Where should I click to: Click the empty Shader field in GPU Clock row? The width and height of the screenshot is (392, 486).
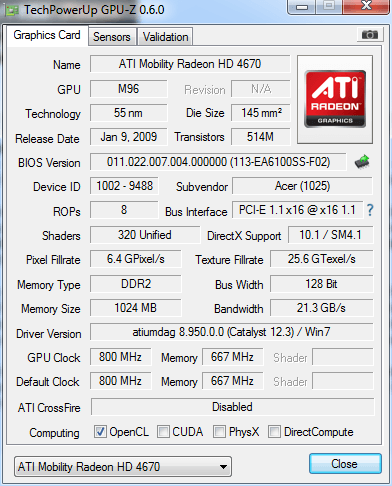343,357
